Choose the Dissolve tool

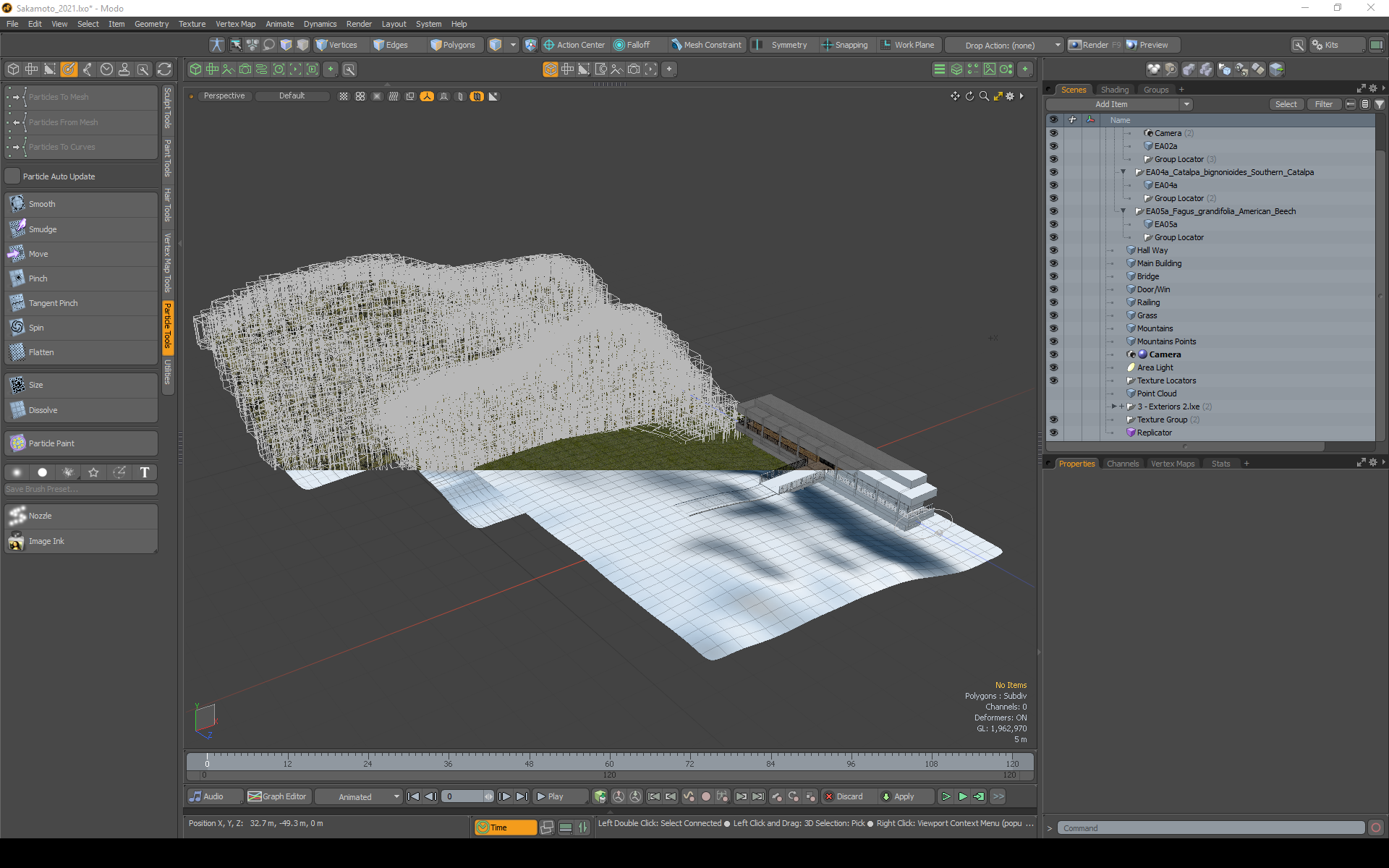(x=43, y=410)
